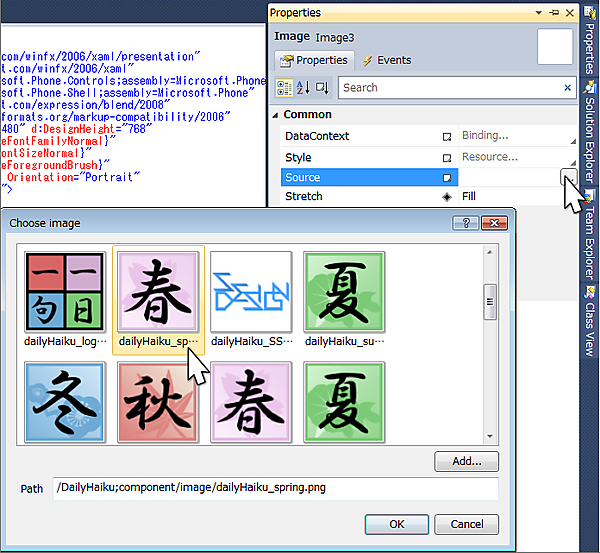This screenshot has height=553, width=600.
Task: Click the property Search box
Action: point(451,88)
